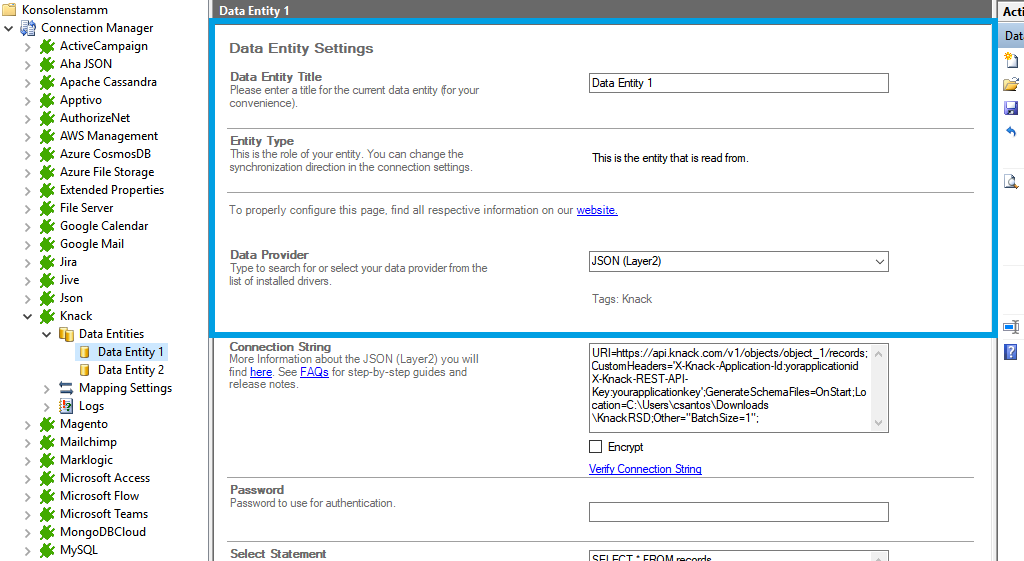1024x561 pixels.
Task: Click the Mapping Settings arrows icon
Action: [66, 388]
